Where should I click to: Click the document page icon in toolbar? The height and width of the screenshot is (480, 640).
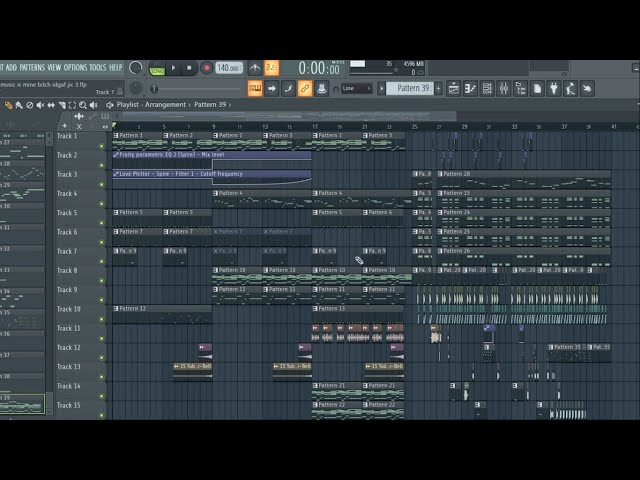tap(537, 89)
